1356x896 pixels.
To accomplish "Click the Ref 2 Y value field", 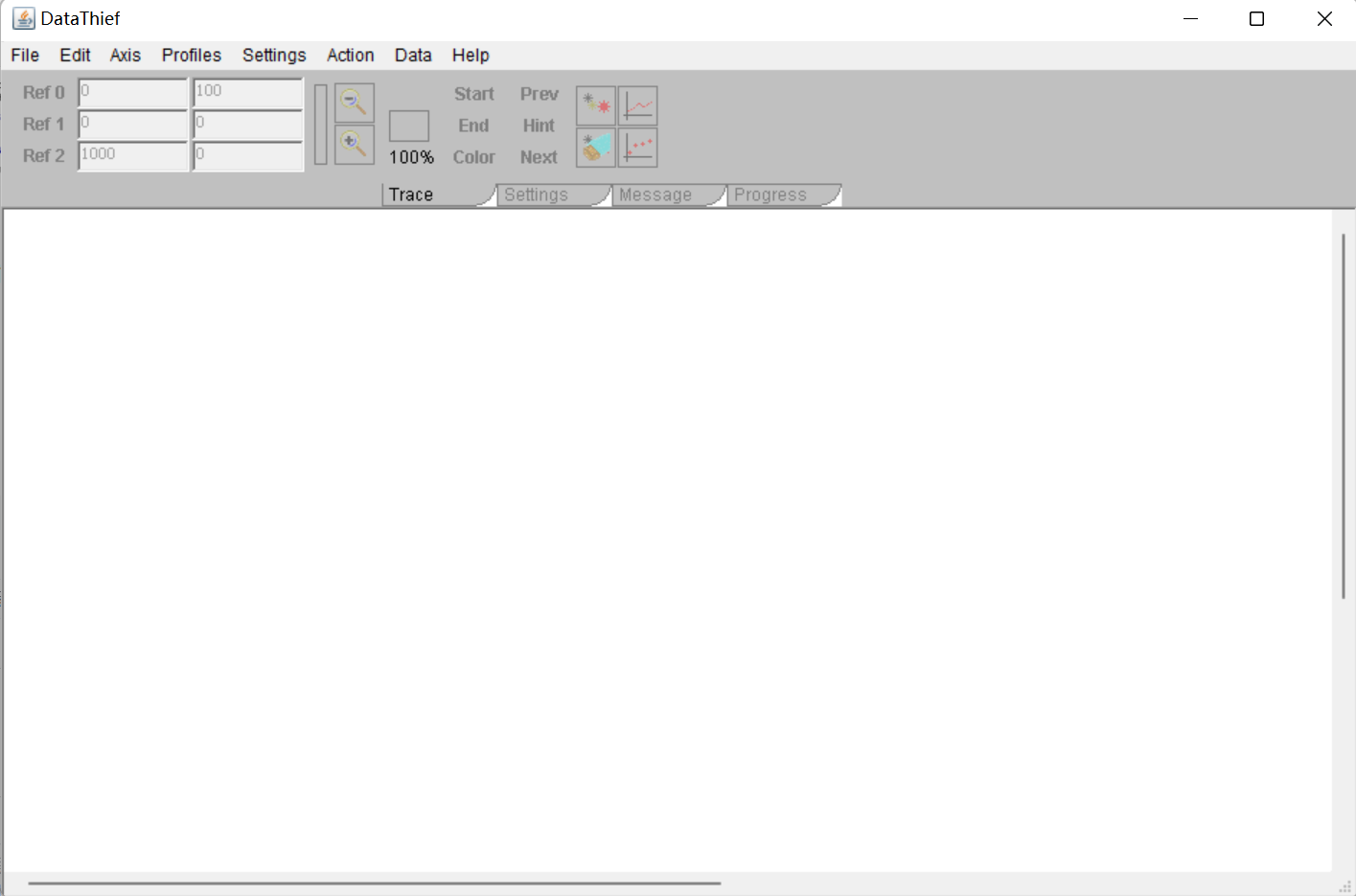I will [x=248, y=155].
